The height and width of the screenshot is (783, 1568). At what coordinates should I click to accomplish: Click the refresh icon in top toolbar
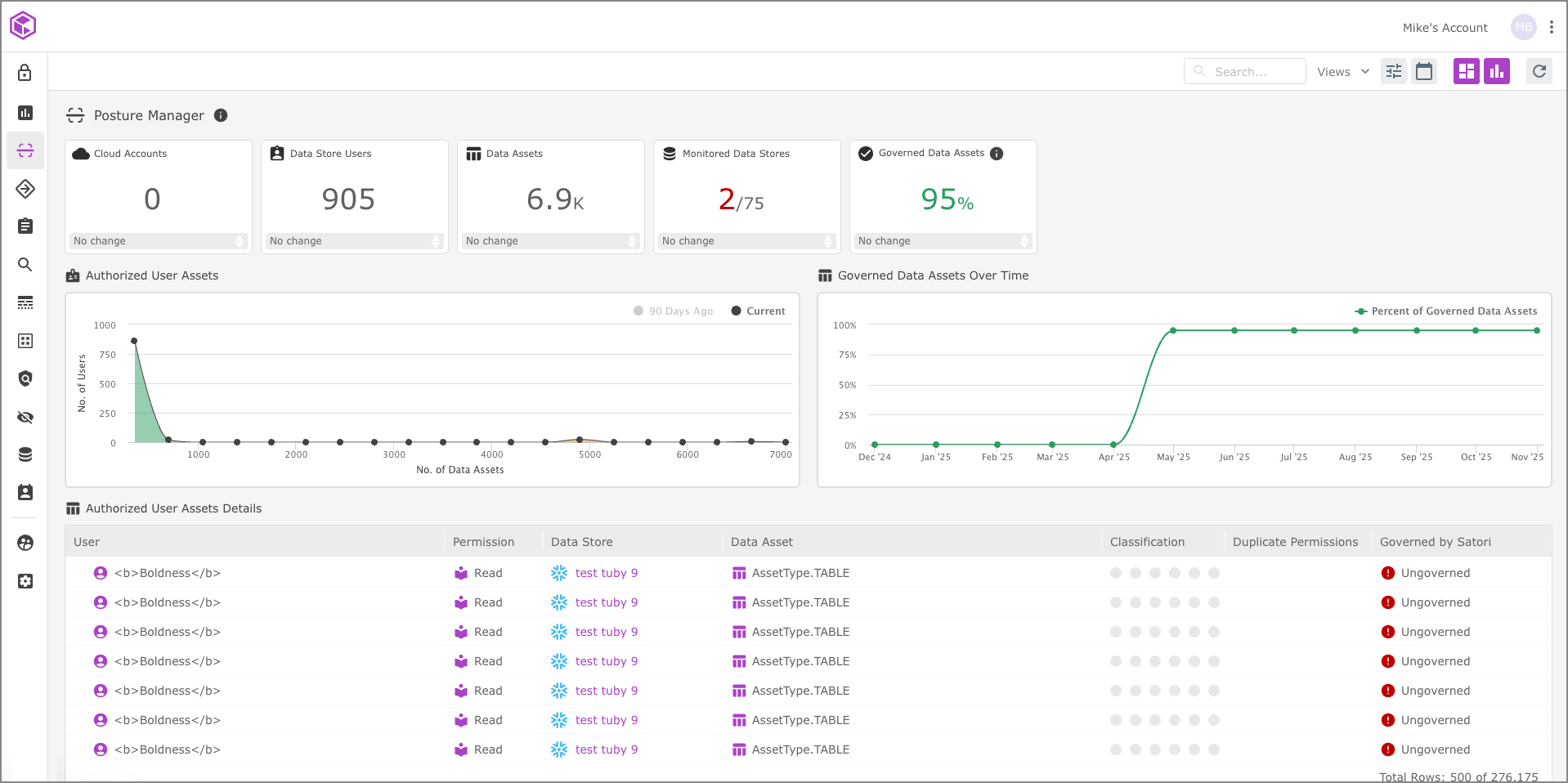1539,72
